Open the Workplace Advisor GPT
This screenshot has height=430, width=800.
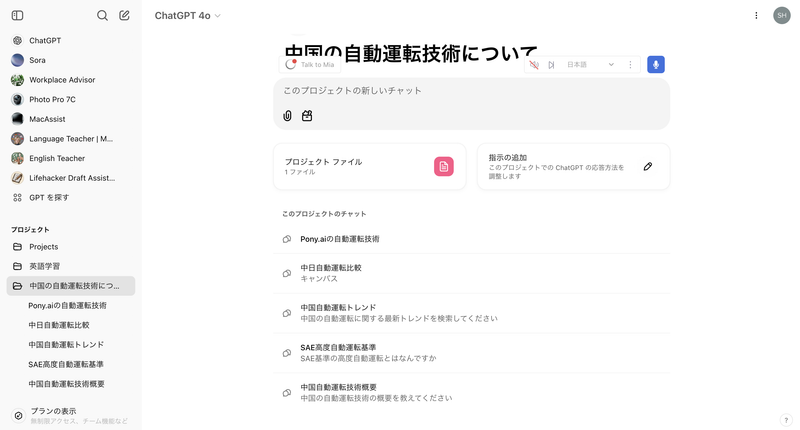71,80
